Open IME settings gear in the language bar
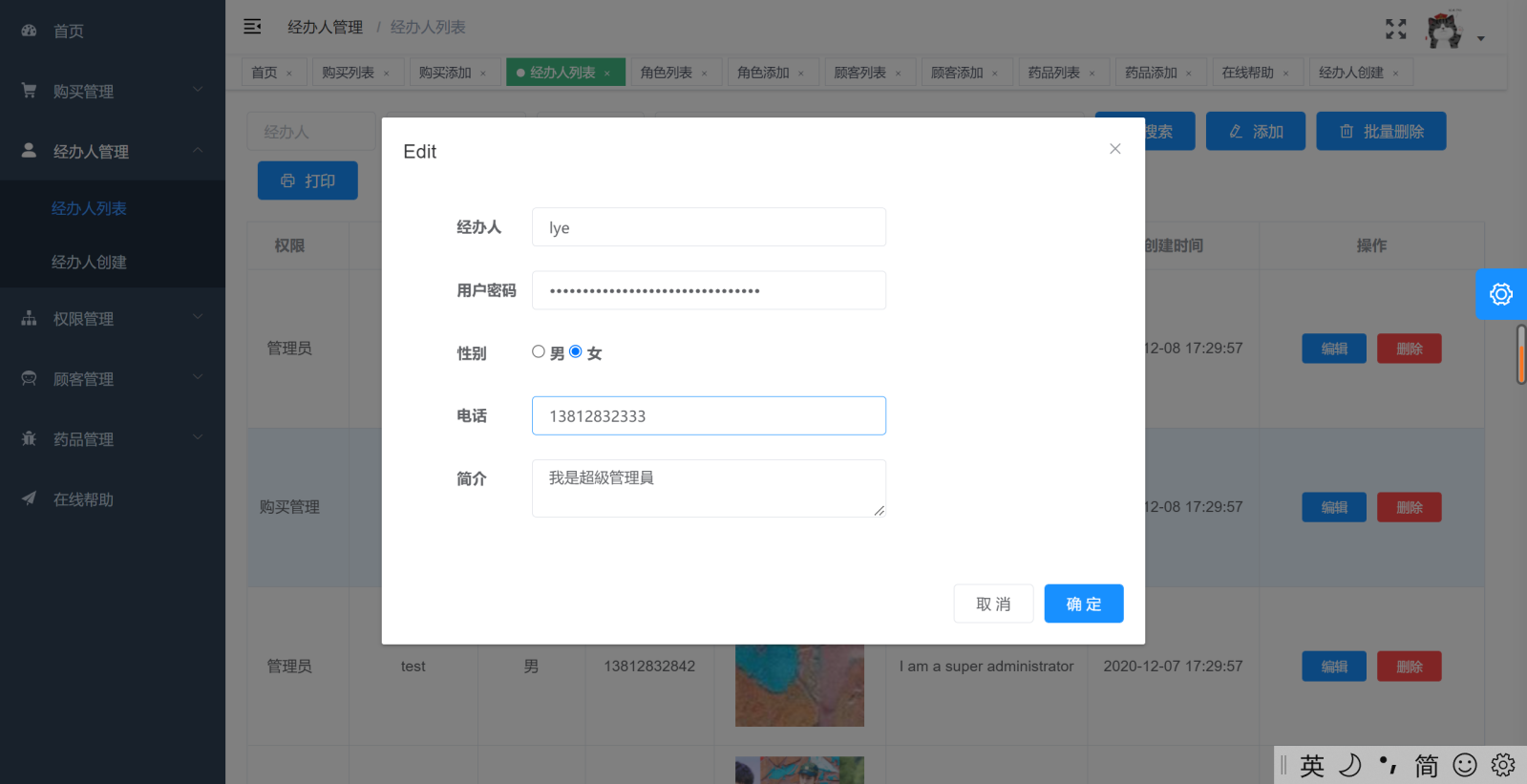 [1503, 765]
